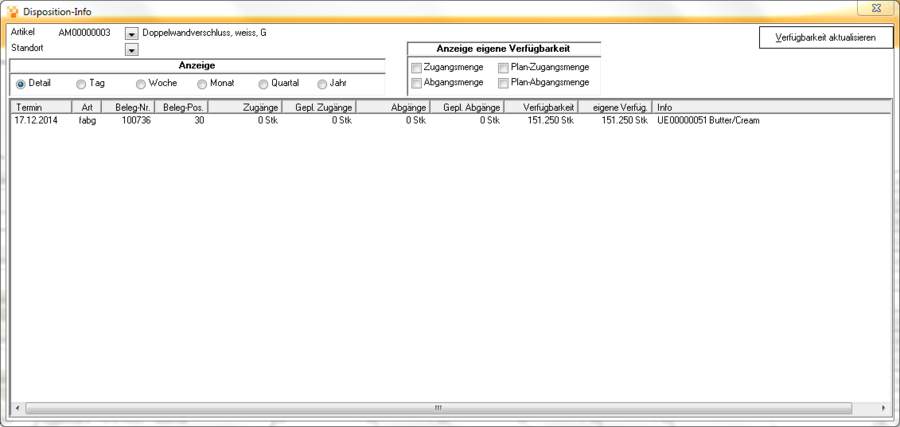900x427 pixels.
Task: Sort by the Art column header
Action: [x=86, y=107]
